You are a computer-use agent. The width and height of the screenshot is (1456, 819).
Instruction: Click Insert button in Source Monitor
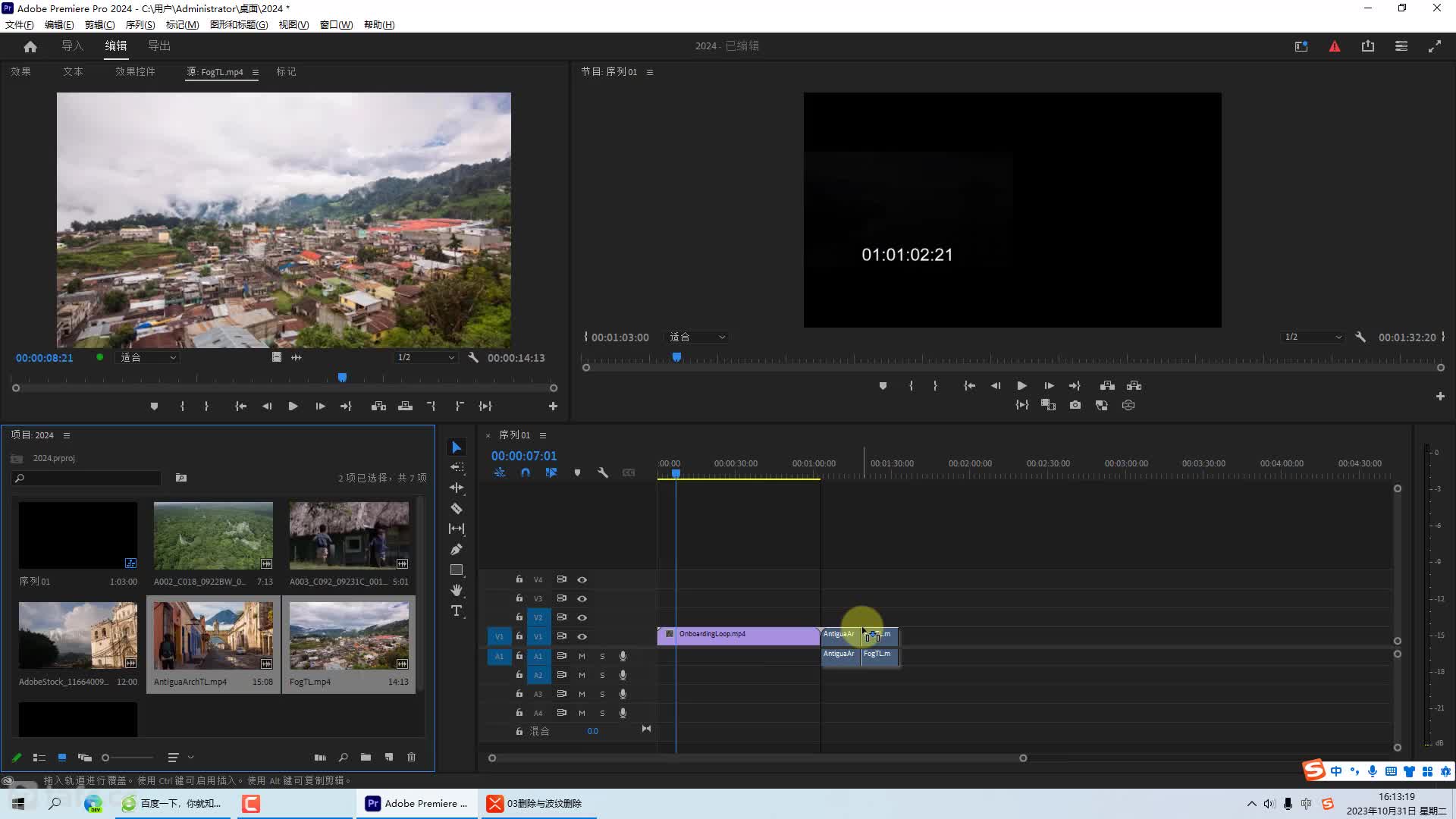pos(378,406)
